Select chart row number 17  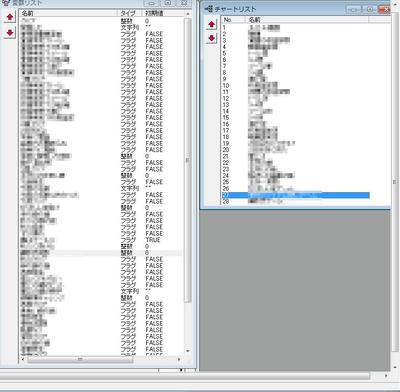click(x=295, y=130)
